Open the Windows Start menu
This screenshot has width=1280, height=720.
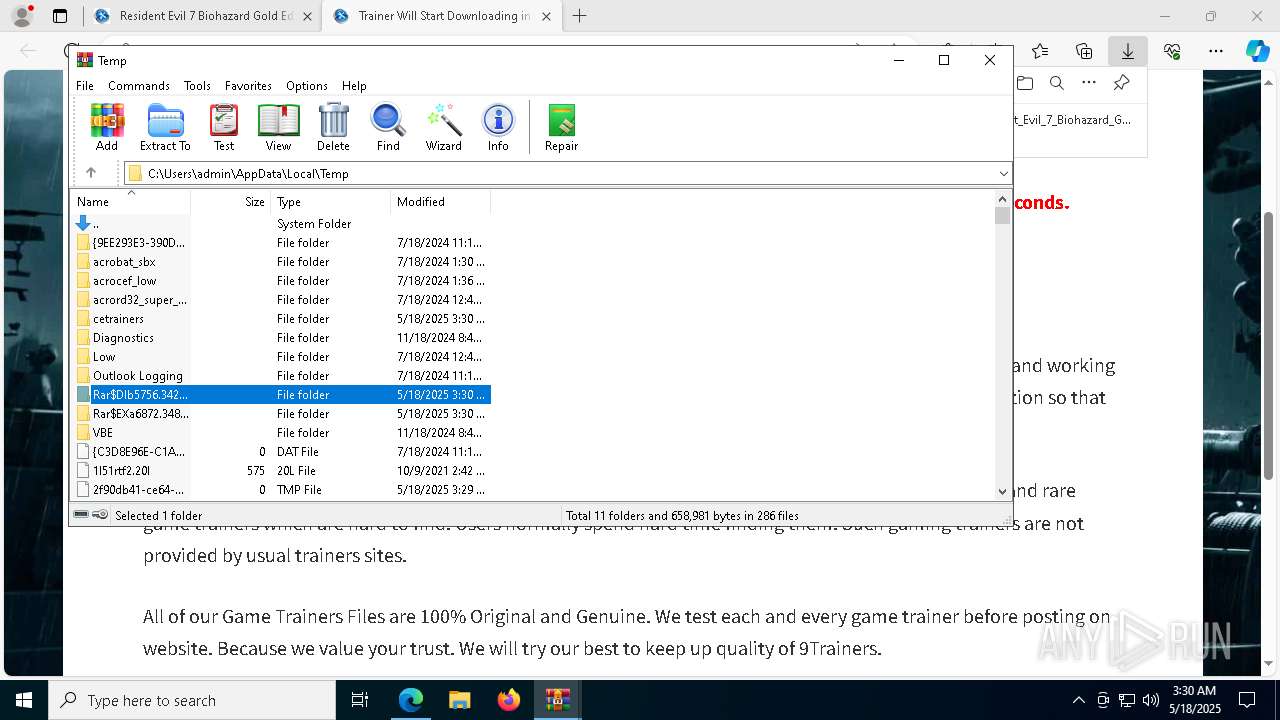[24, 700]
